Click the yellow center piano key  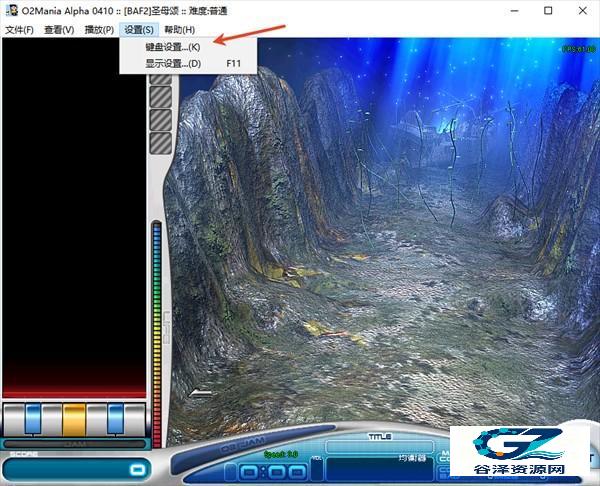[74, 419]
